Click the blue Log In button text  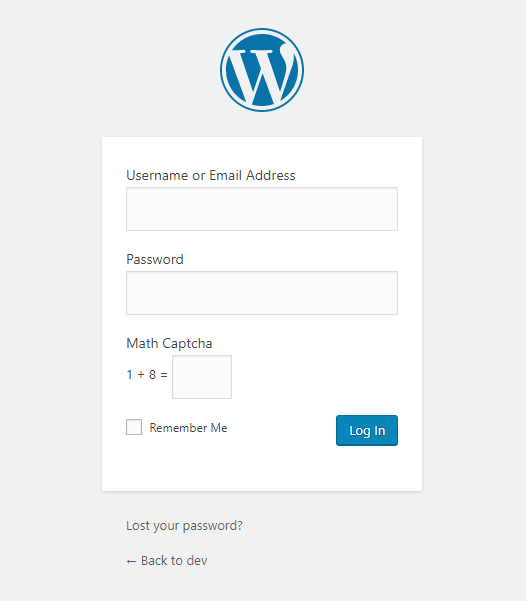coord(367,431)
